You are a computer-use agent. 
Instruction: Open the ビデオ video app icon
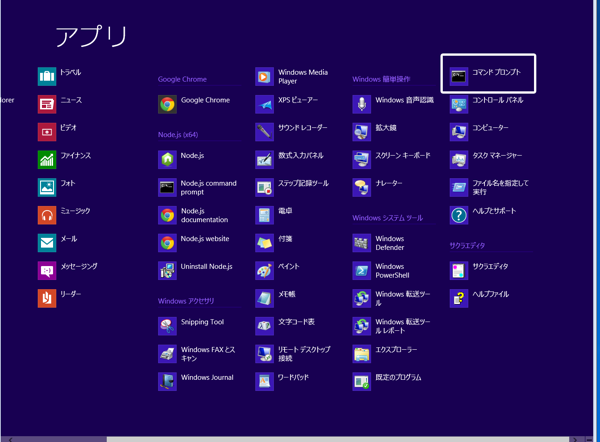(47, 132)
